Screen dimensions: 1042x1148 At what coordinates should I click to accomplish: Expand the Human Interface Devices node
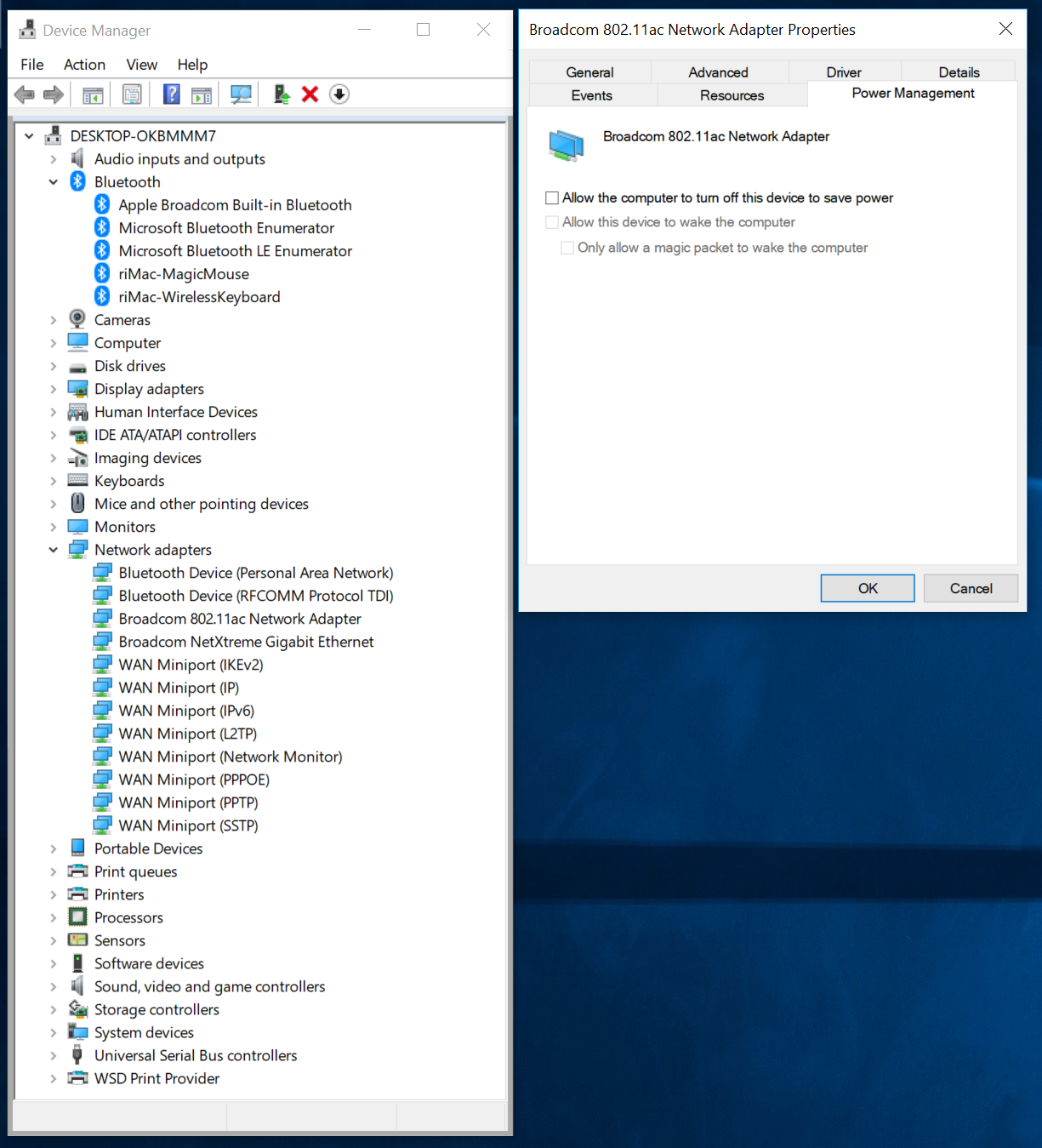click(53, 412)
